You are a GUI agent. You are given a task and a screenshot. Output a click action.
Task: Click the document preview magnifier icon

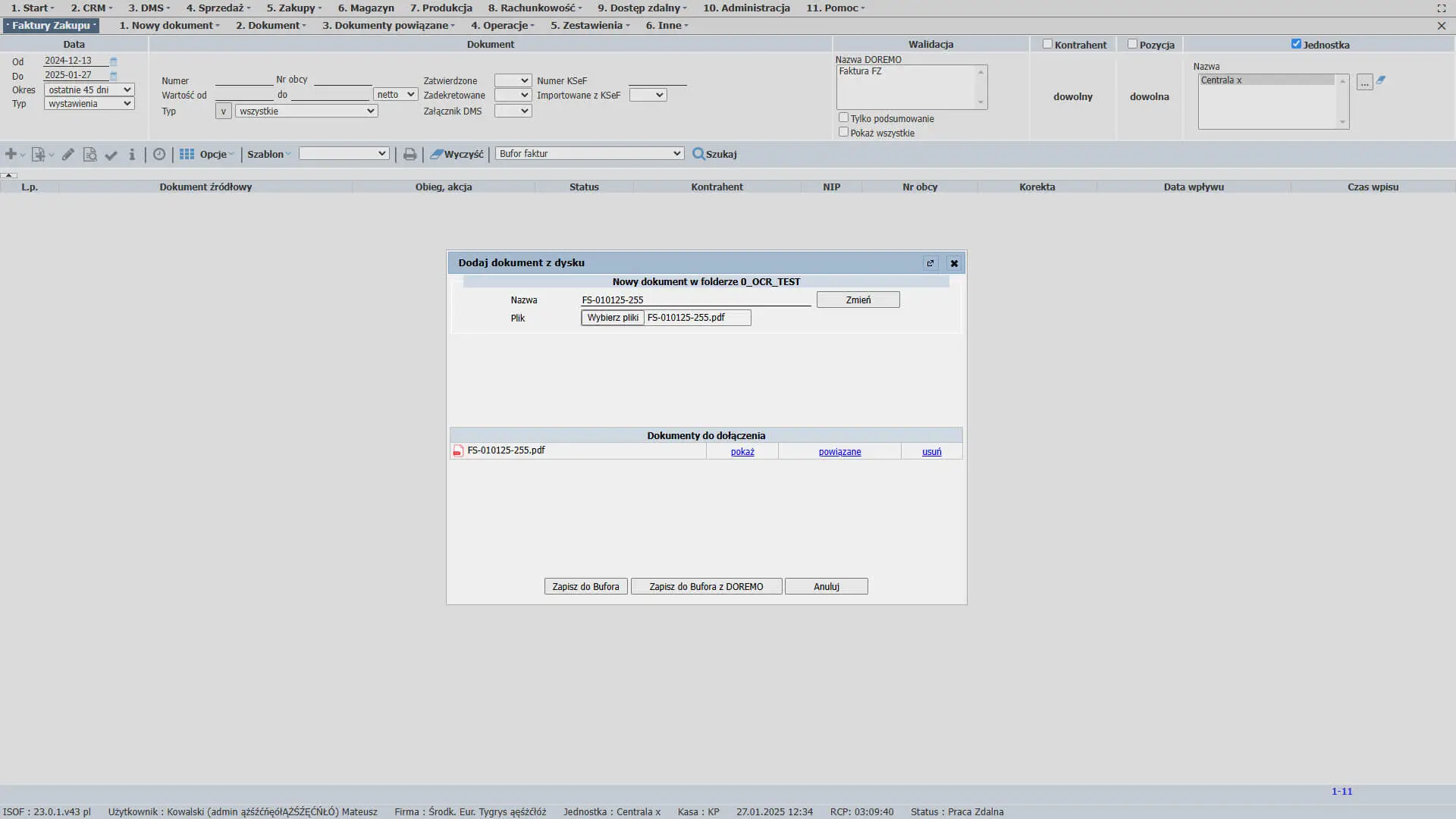tap(89, 154)
